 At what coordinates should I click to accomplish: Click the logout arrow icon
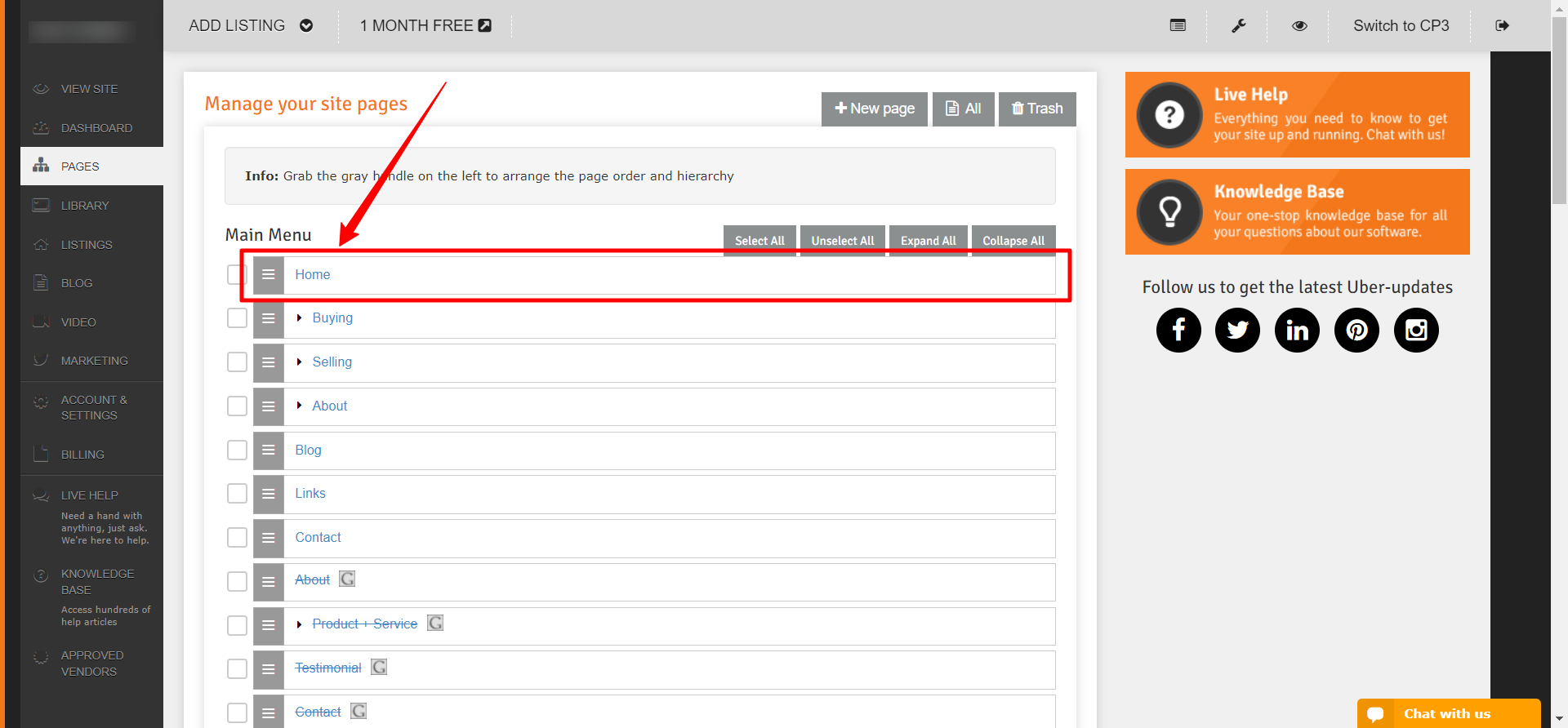(x=1502, y=25)
